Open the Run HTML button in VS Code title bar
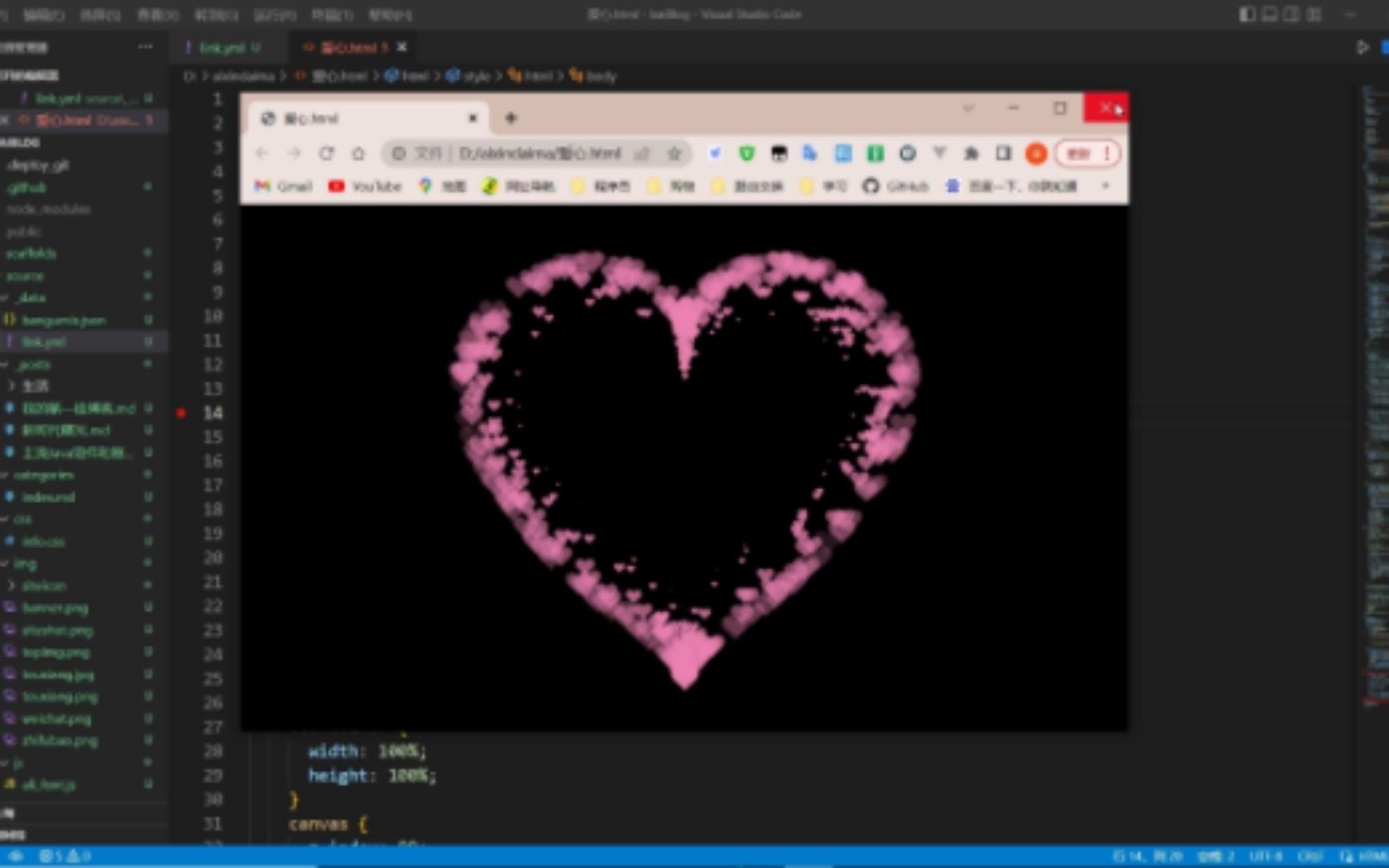 (1360, 47)
